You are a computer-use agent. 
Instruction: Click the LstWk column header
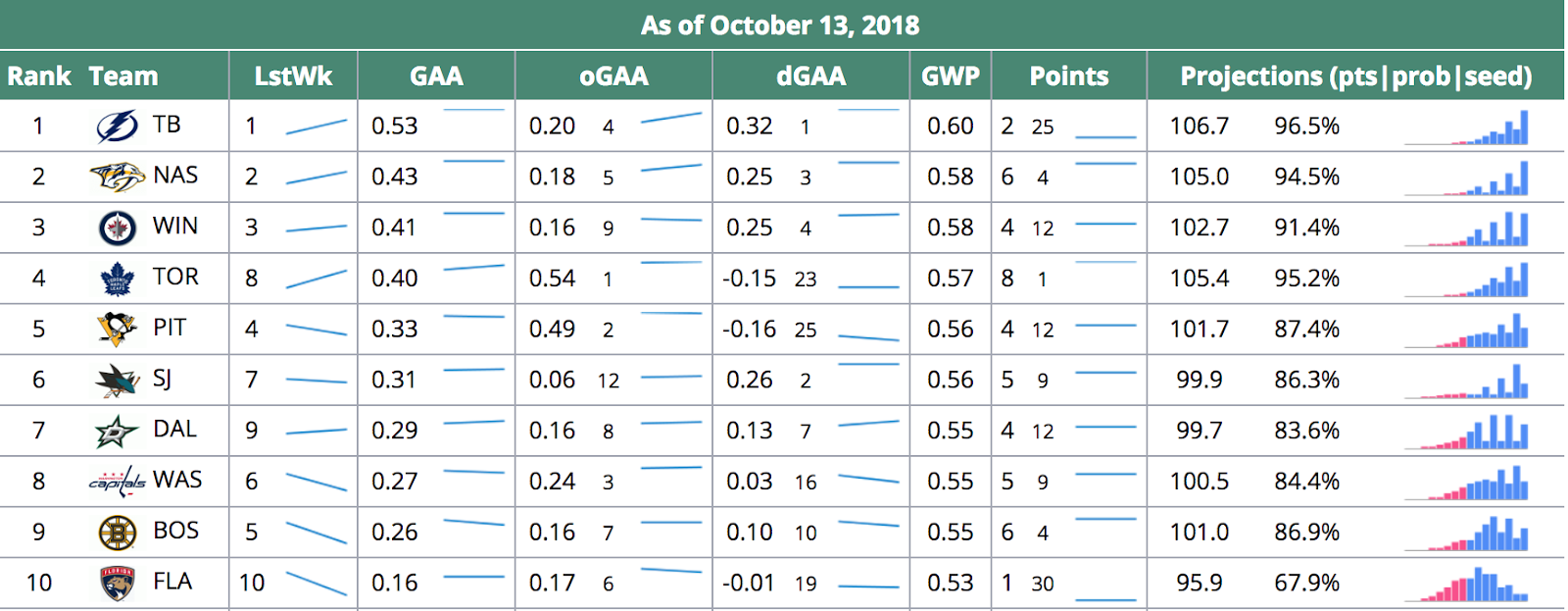293,76
